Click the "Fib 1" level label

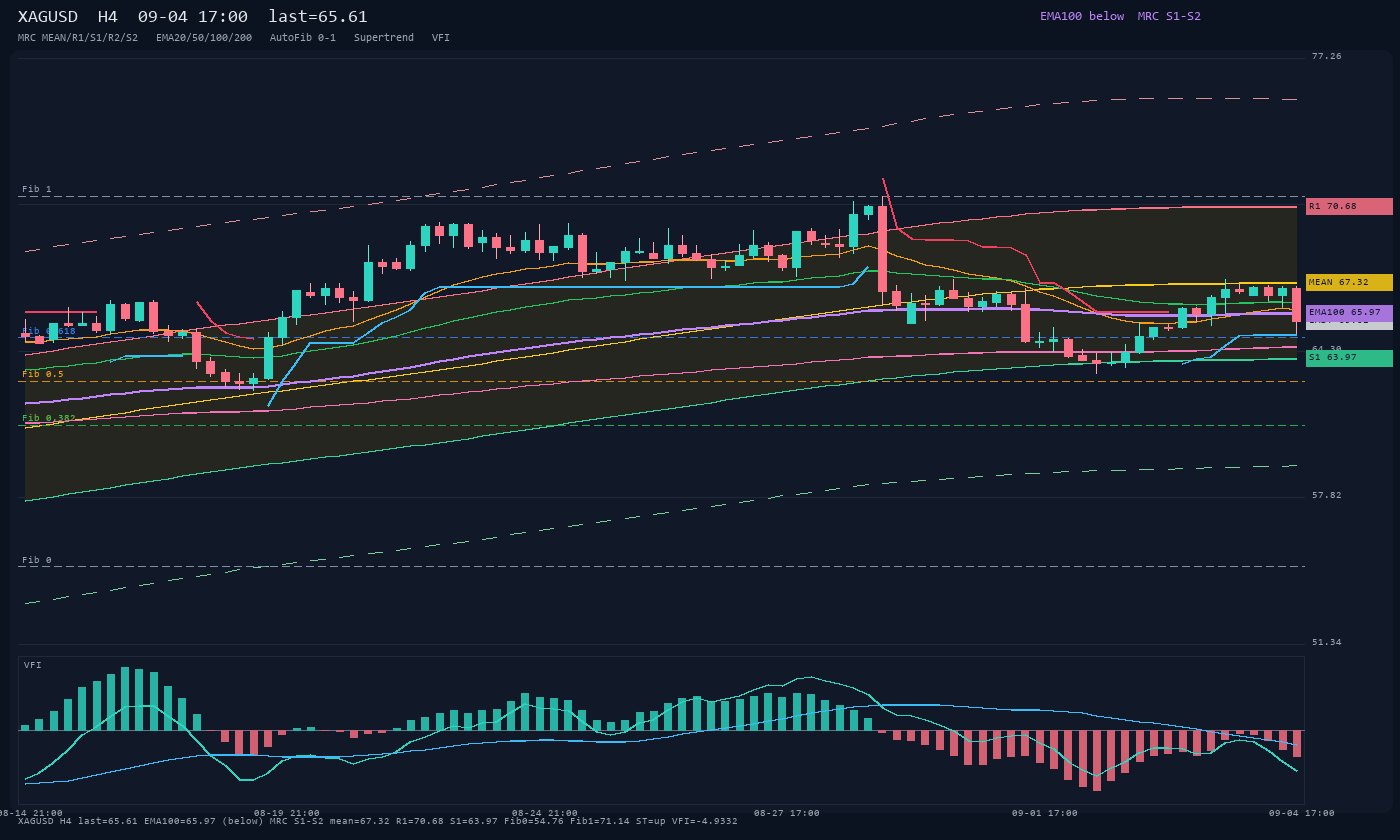point(37,189)
